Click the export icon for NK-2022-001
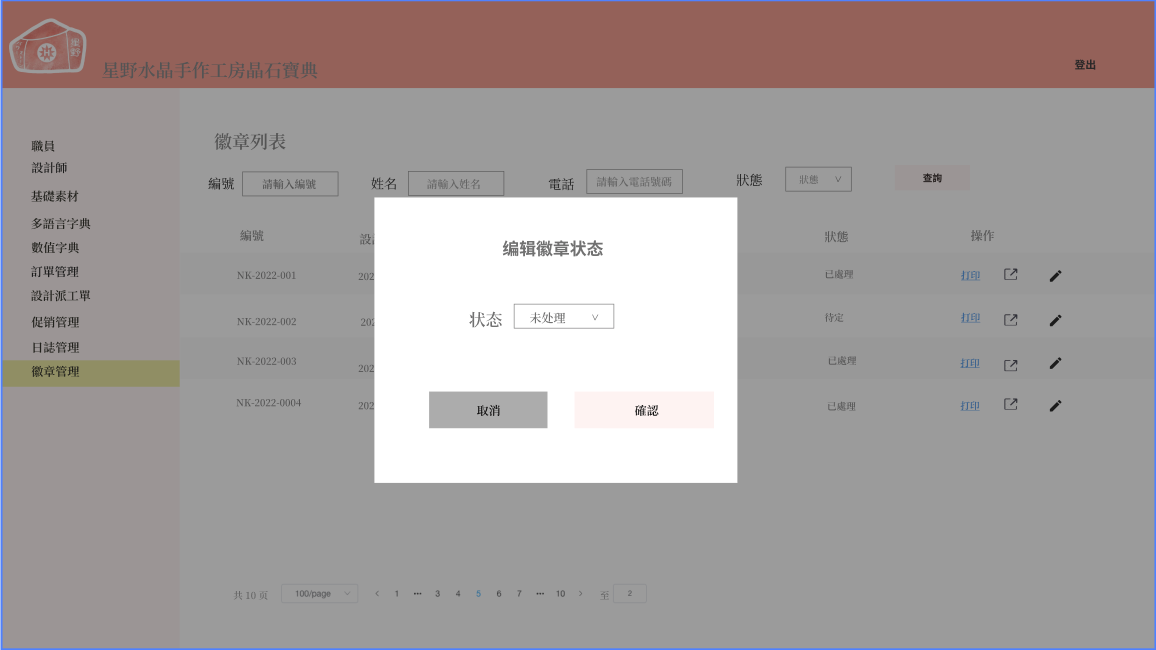 [x=1011, y=275]
